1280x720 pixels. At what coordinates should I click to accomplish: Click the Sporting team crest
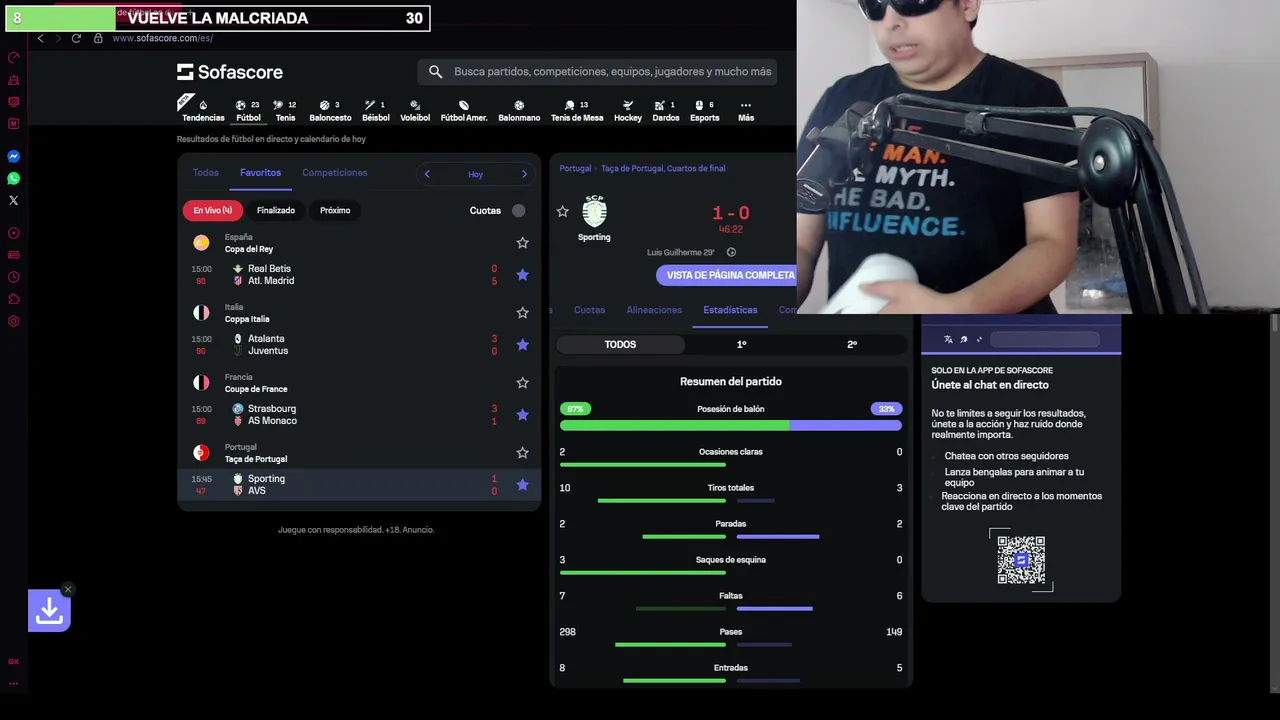(x=594, y=212)
